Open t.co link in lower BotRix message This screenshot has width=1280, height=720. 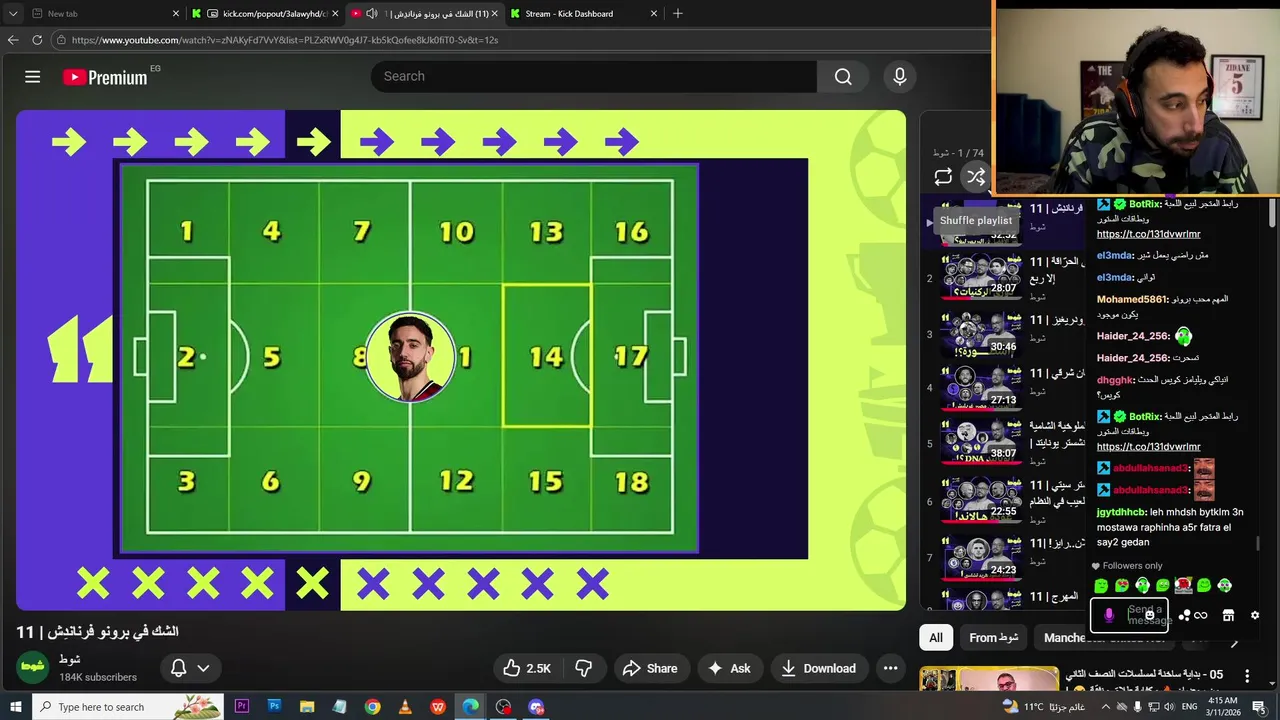point(1148,447)
